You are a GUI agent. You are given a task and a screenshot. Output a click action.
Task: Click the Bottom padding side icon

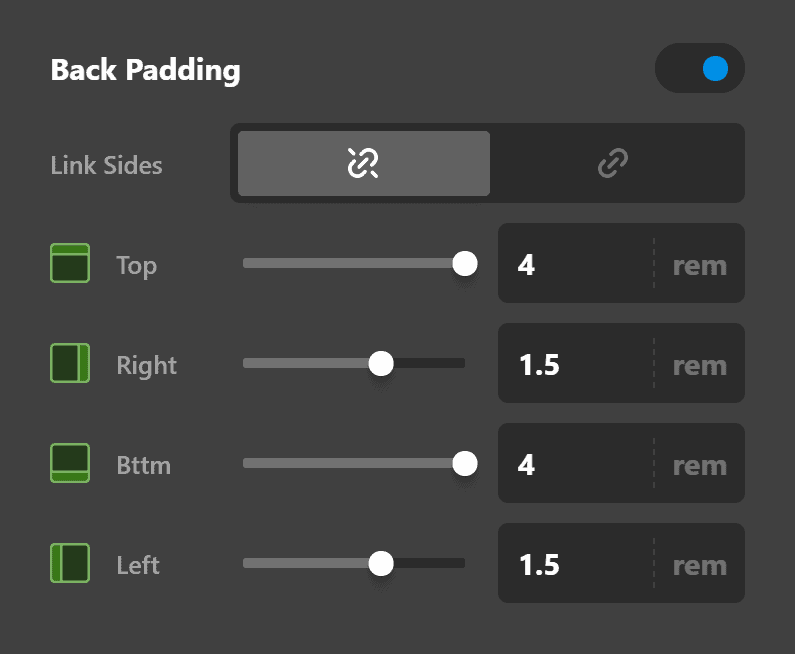70,464
